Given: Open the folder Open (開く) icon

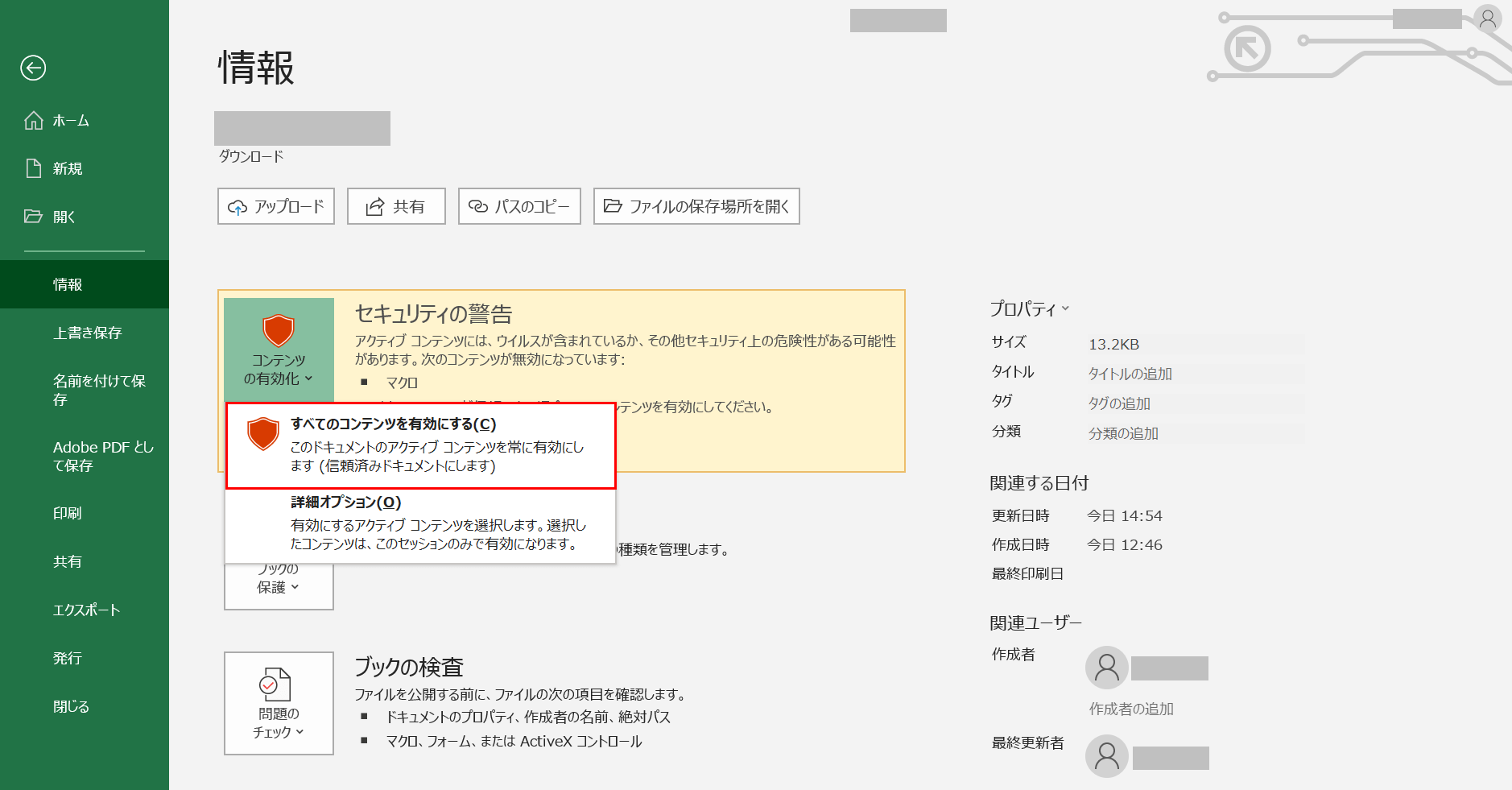Looking at the screenshot, I should coord(33,216).
